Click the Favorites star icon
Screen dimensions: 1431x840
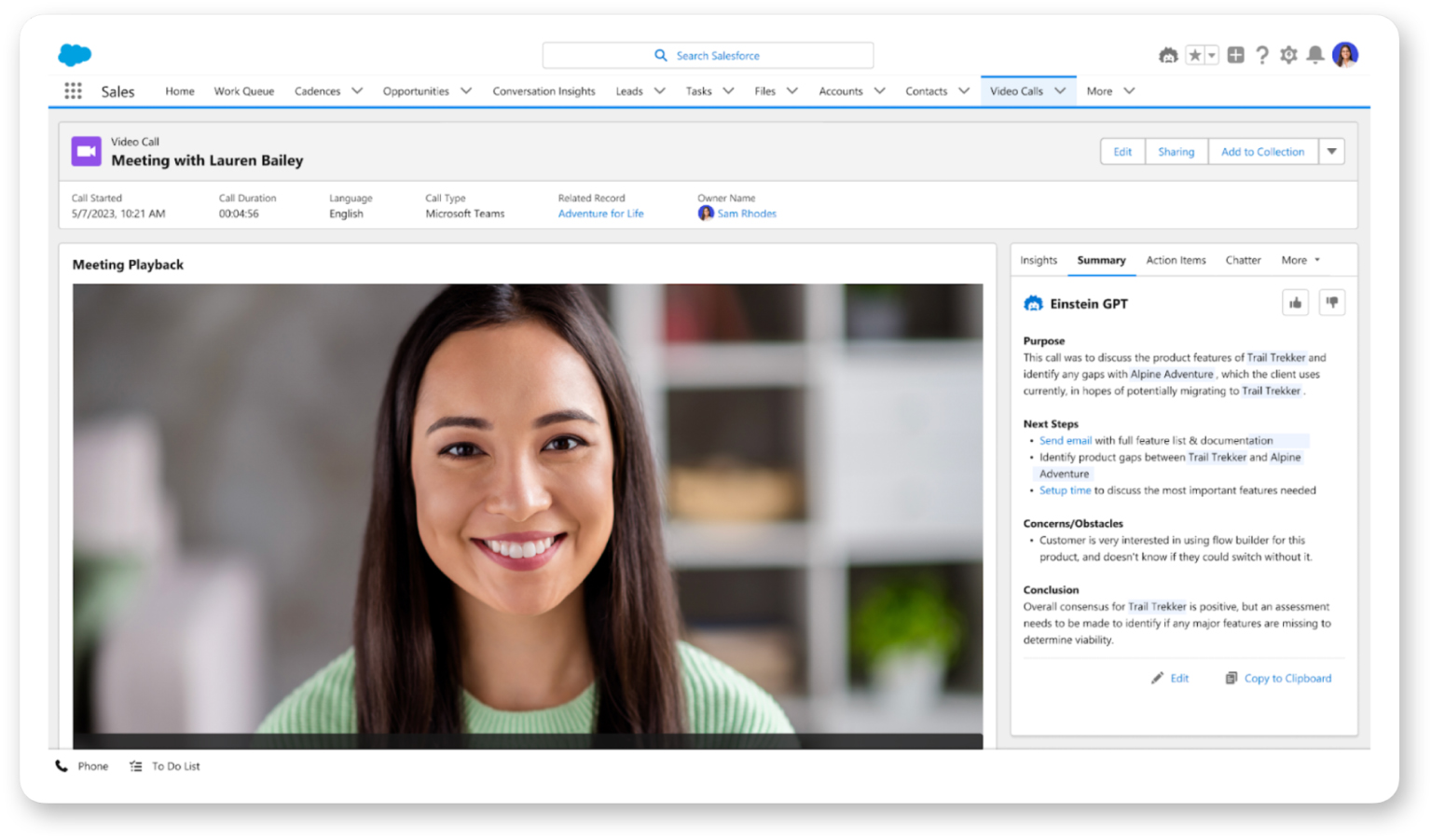(1195, 56)
